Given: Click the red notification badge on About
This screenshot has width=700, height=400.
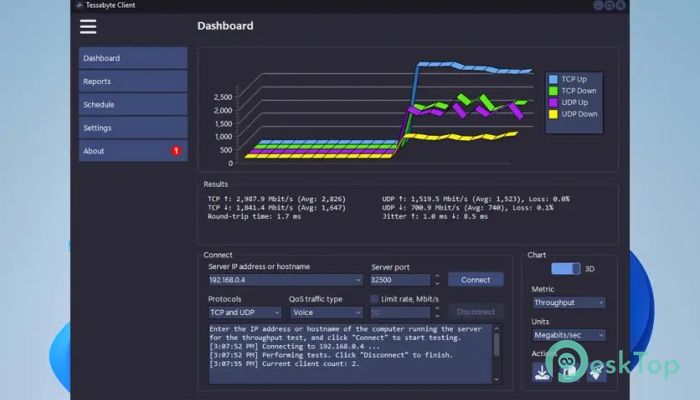Looking at the screenshot, I should [x=176, y=151].
